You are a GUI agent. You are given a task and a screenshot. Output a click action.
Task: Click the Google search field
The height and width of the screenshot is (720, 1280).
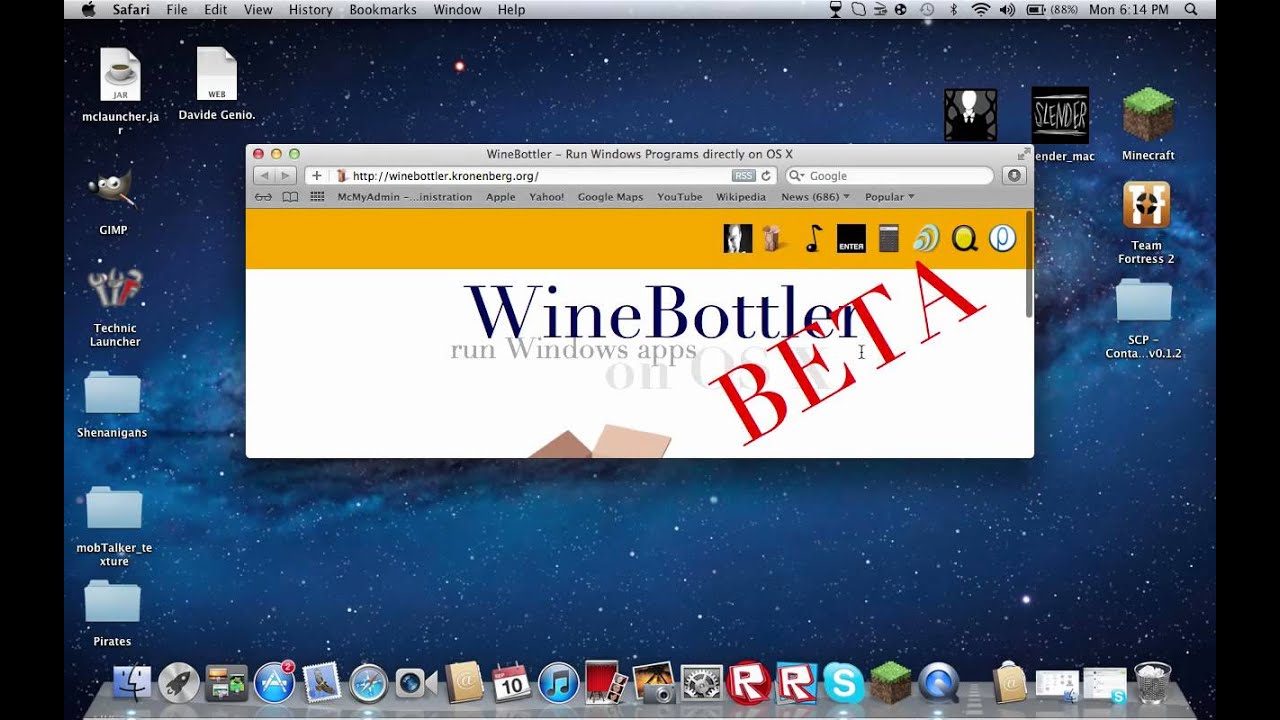click(890, 176)
